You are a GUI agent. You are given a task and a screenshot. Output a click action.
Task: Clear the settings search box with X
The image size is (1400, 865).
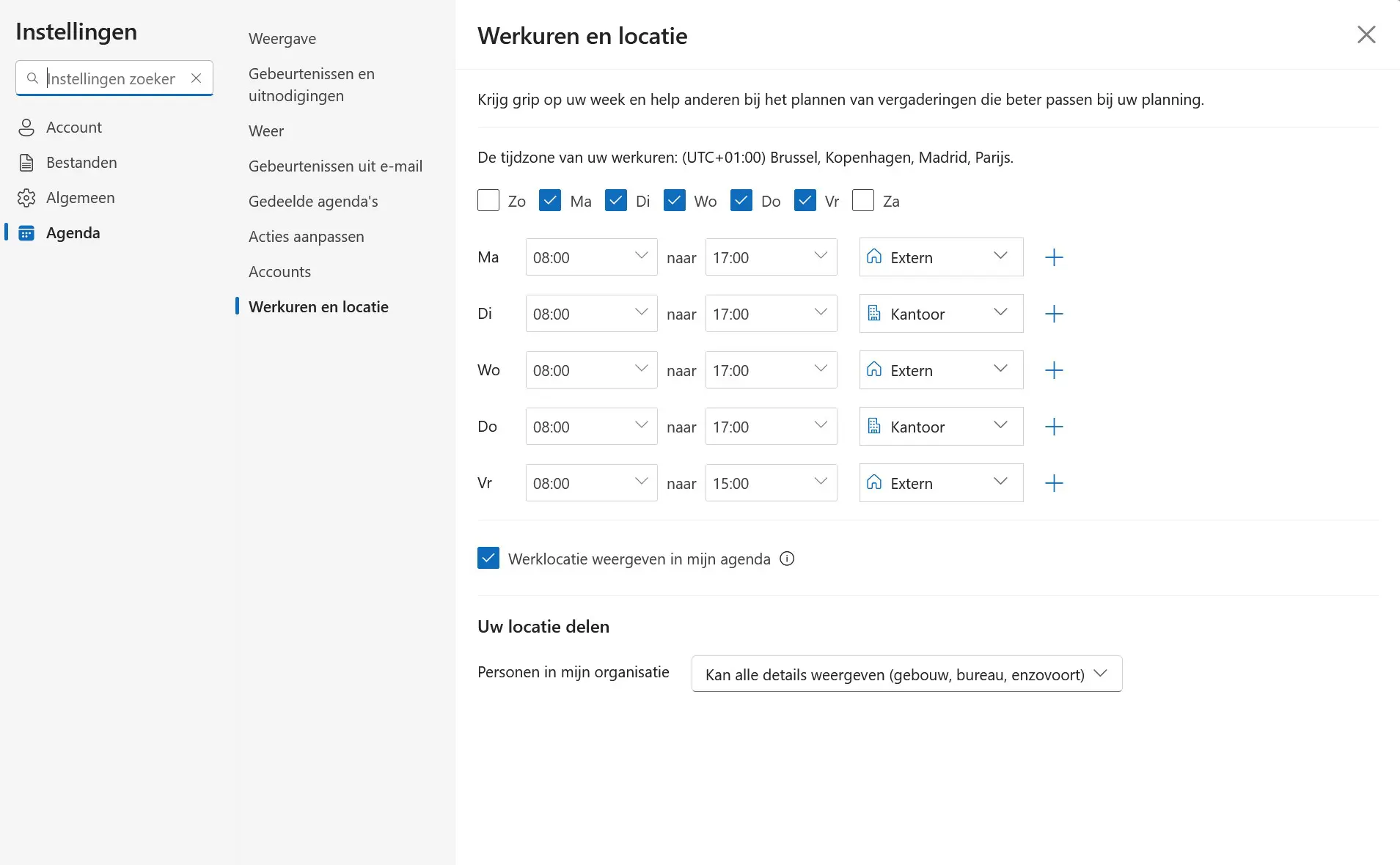pos(196,78)
